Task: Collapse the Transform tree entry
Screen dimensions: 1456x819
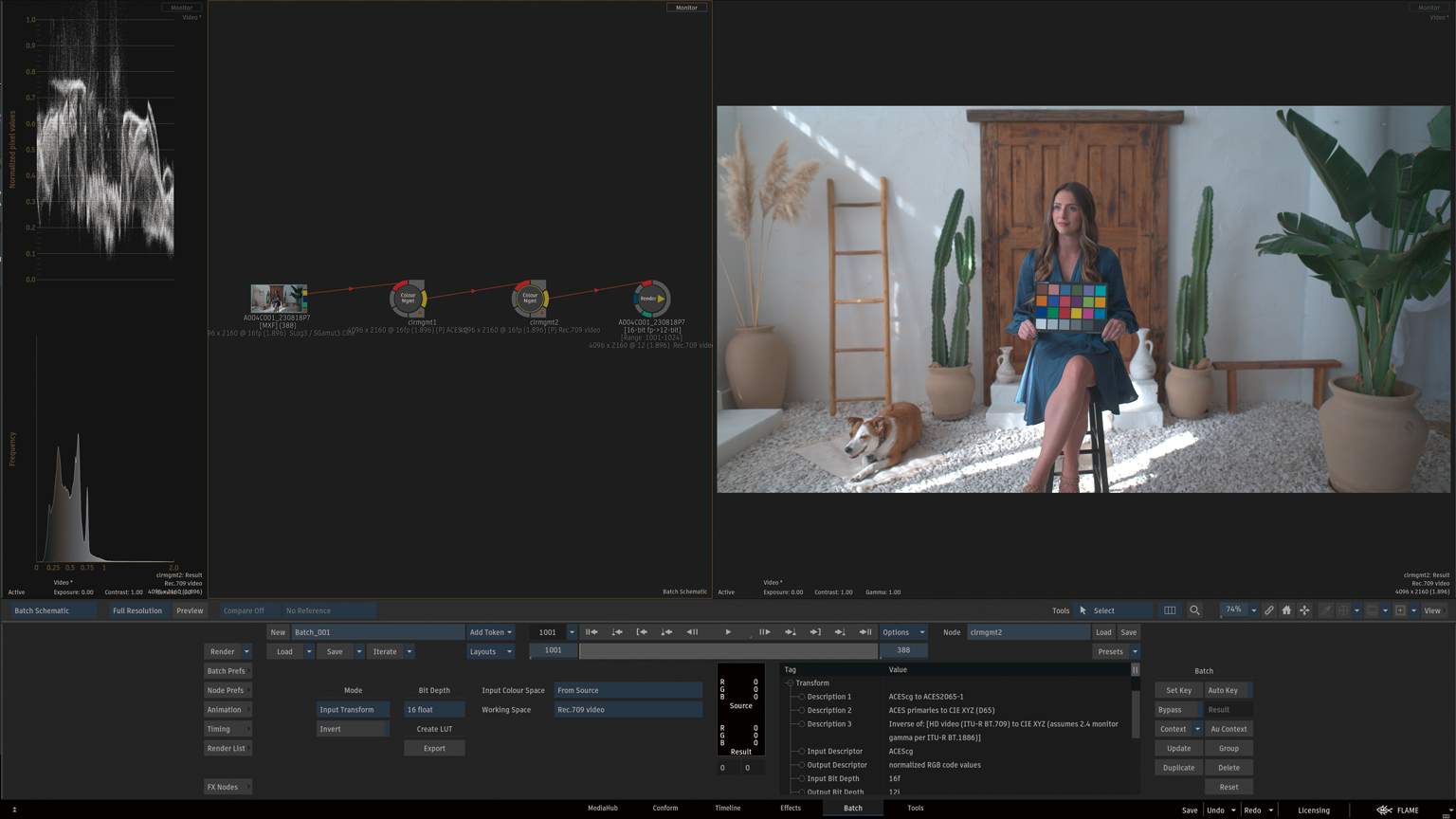Action: click(x=790, y=683)
